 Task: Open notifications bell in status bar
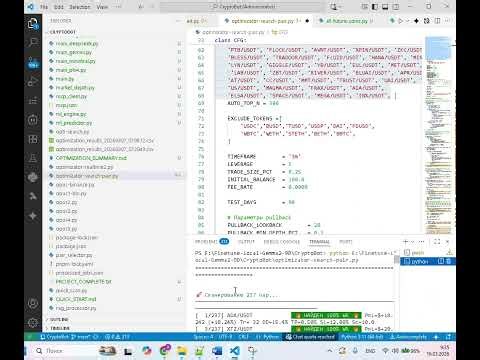tap(448, 337)
